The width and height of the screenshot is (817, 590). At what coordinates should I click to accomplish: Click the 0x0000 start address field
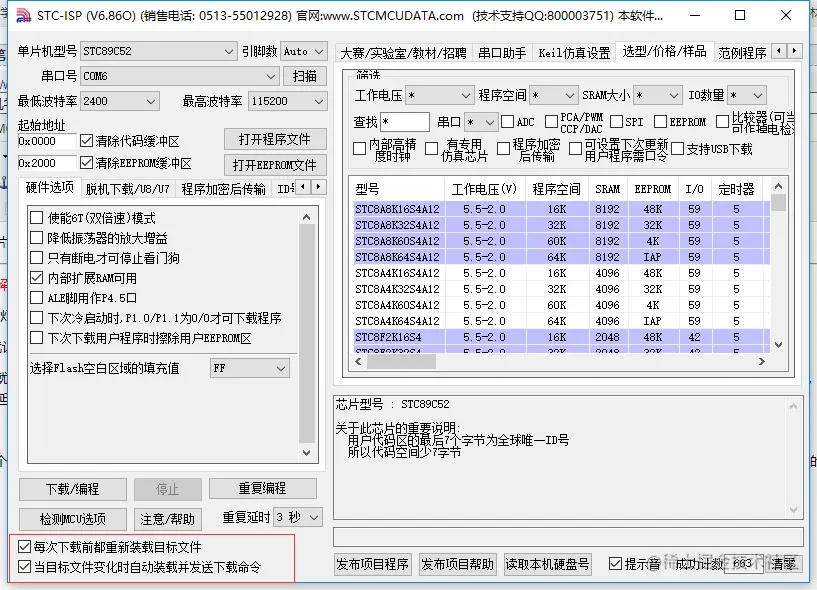tap(47, 141)
